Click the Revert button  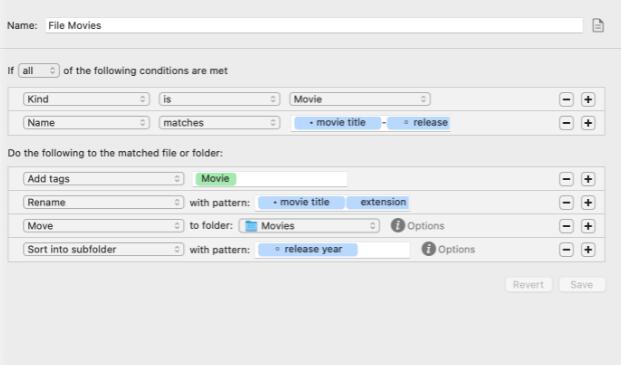(x=528, y=285)
